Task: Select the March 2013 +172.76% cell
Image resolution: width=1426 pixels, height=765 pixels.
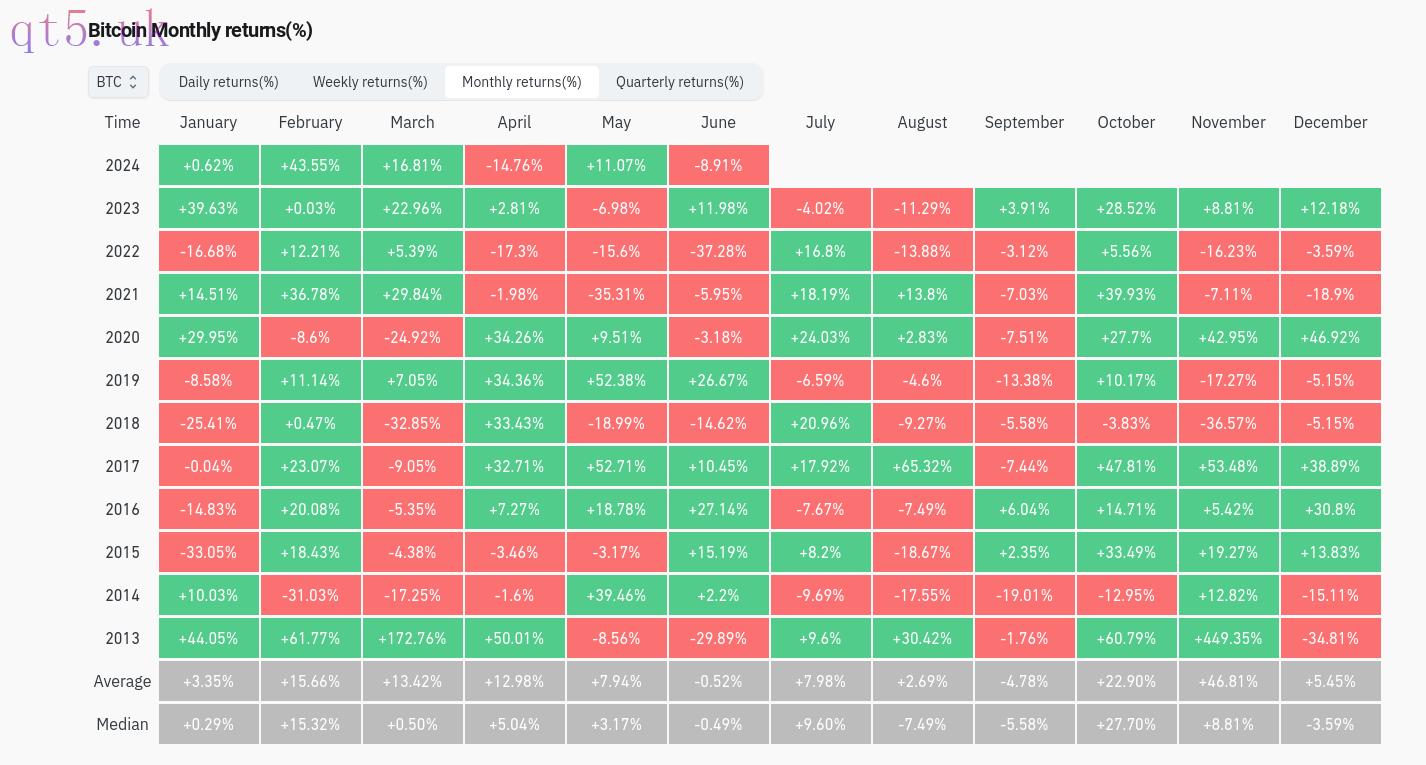Action: (412, 638)
